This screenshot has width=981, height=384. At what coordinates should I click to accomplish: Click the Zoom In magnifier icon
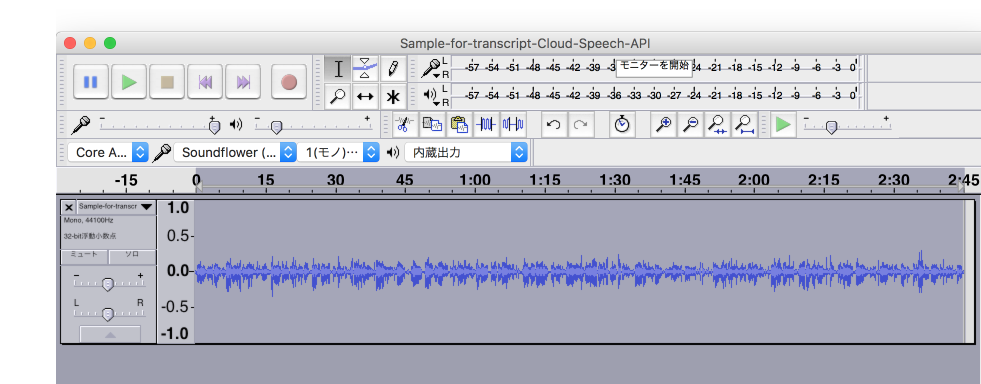tap(663, 124)
